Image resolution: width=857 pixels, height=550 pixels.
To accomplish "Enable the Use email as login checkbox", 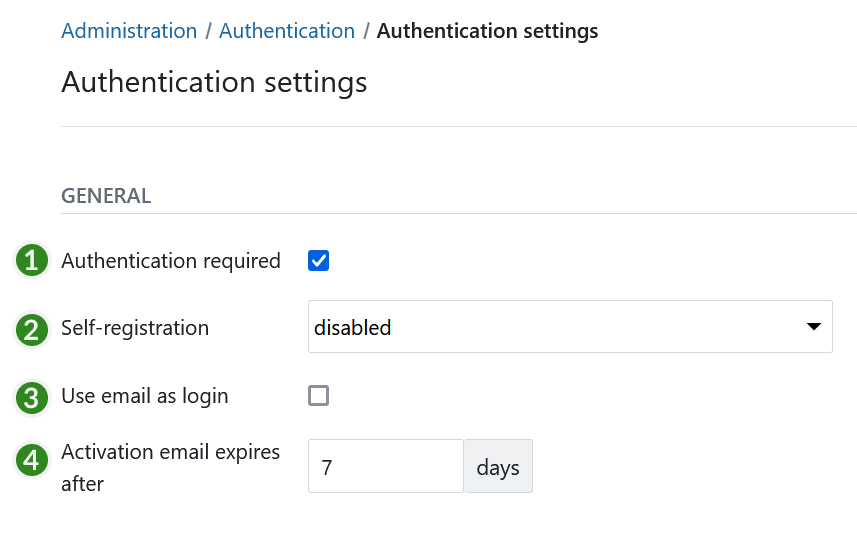I will [318, 396].
